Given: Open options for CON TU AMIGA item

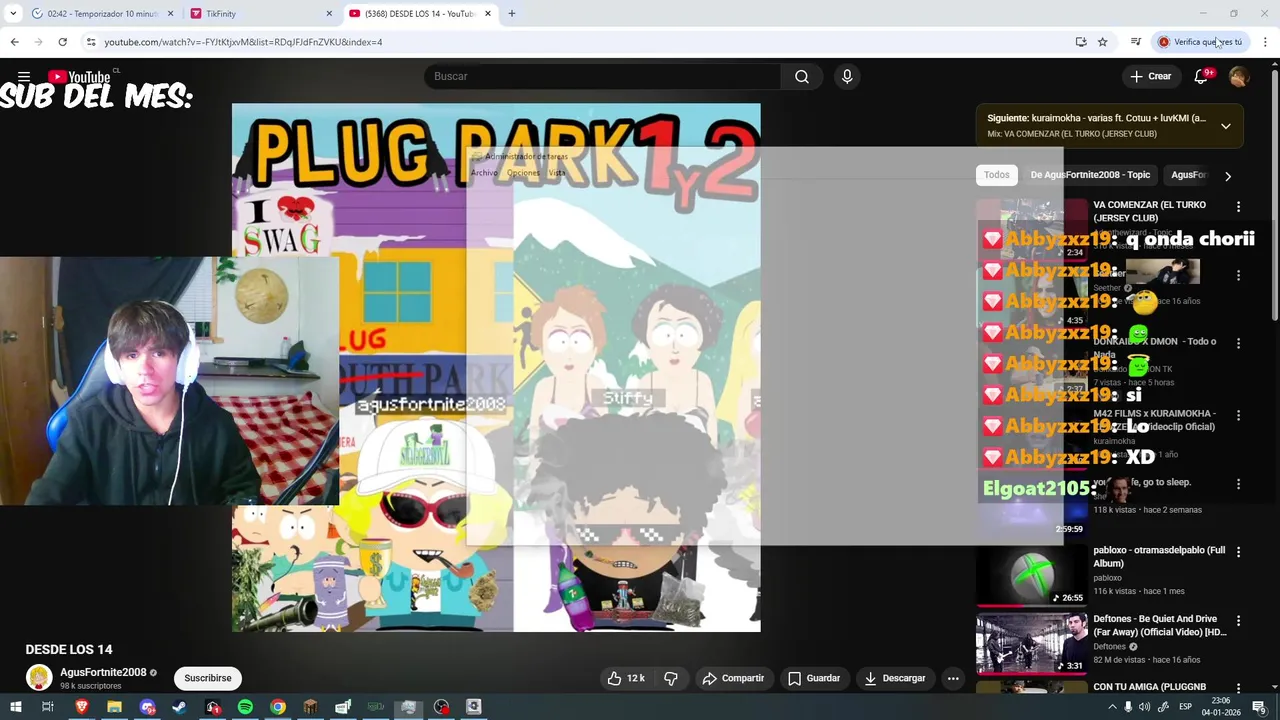Looking at the screenshot, I should click(x=1238, y=688).
